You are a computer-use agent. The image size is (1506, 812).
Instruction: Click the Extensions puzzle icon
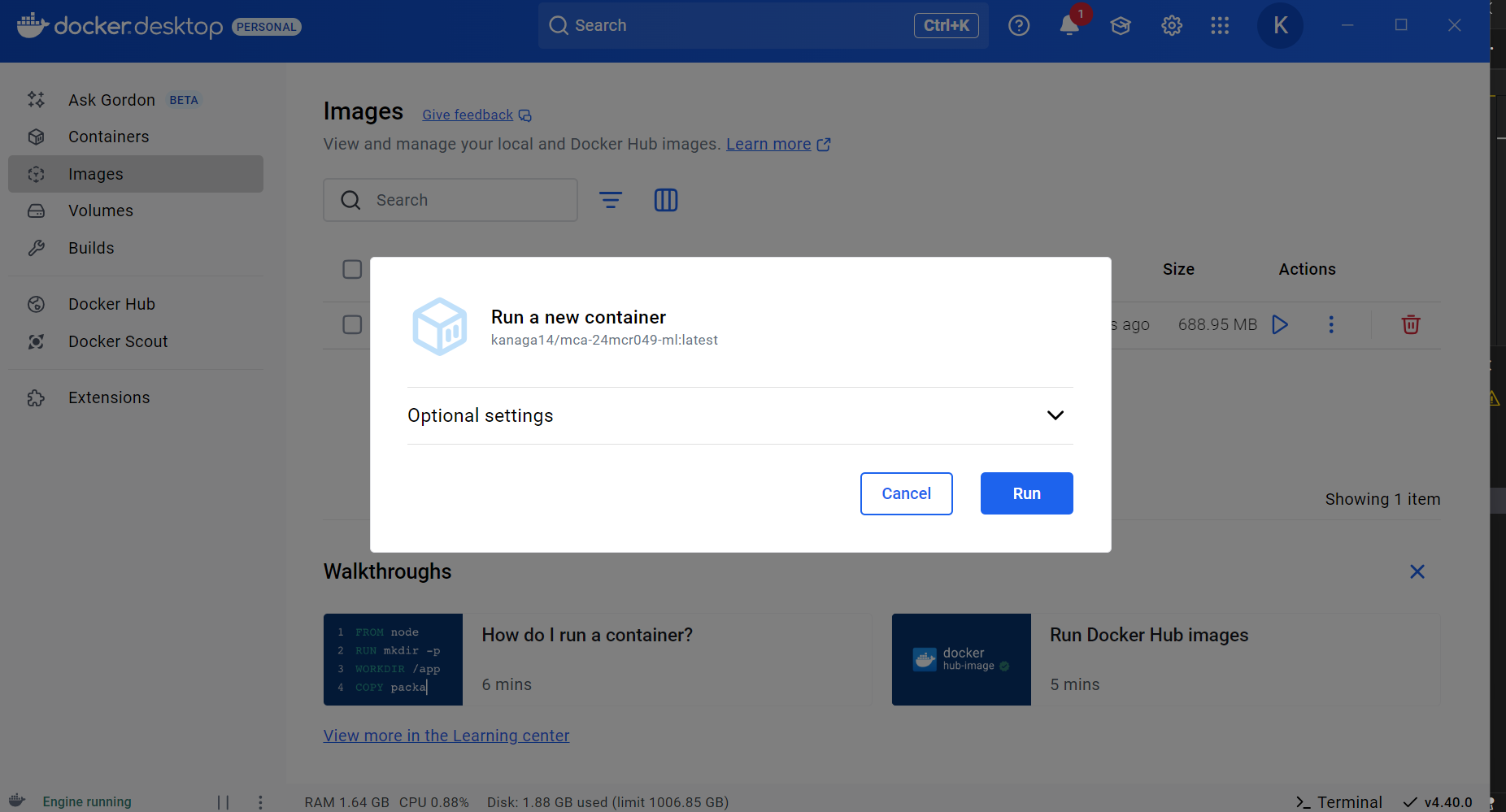pyautogui.click(x=36, y=397)
